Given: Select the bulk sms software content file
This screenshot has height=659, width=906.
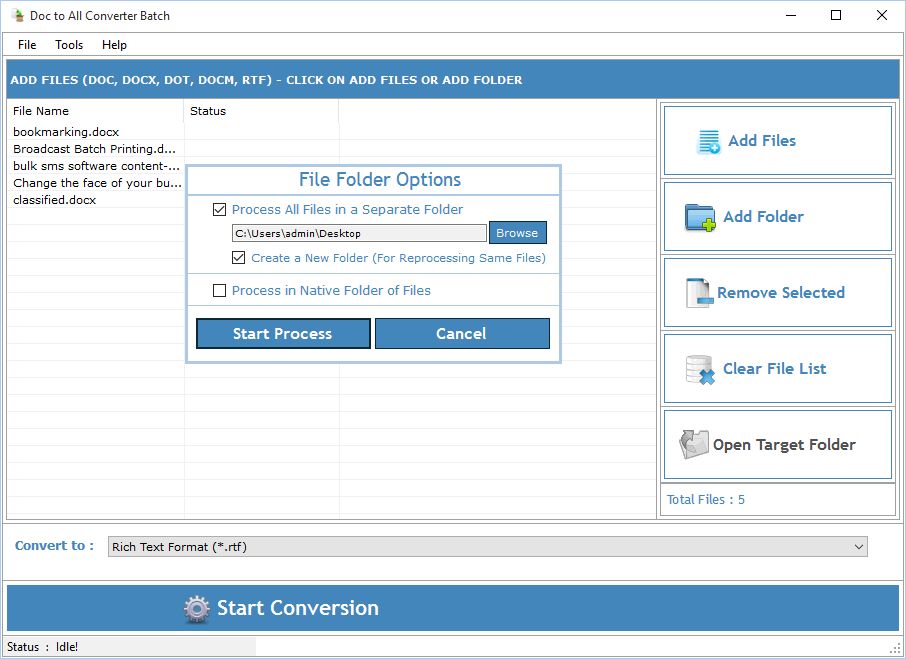Looking at the screenshot, I should pyautogui.click(x=96, y=166).
